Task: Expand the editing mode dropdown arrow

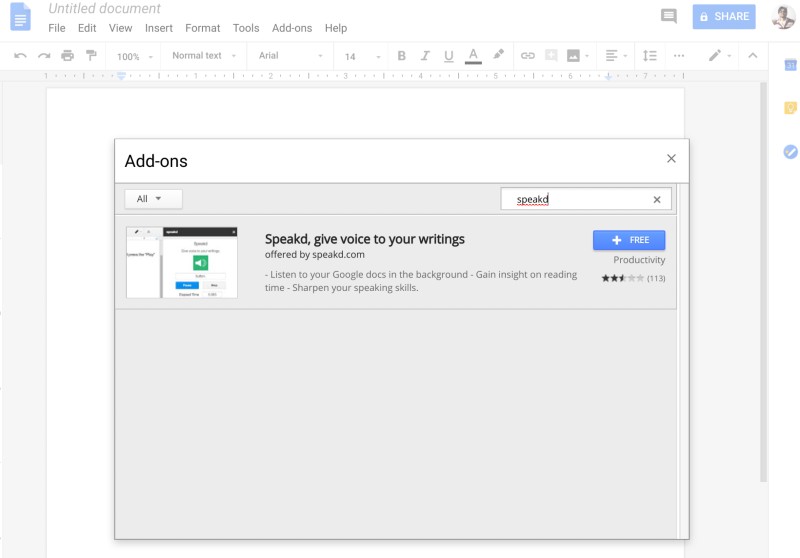Action: [729, 56]
